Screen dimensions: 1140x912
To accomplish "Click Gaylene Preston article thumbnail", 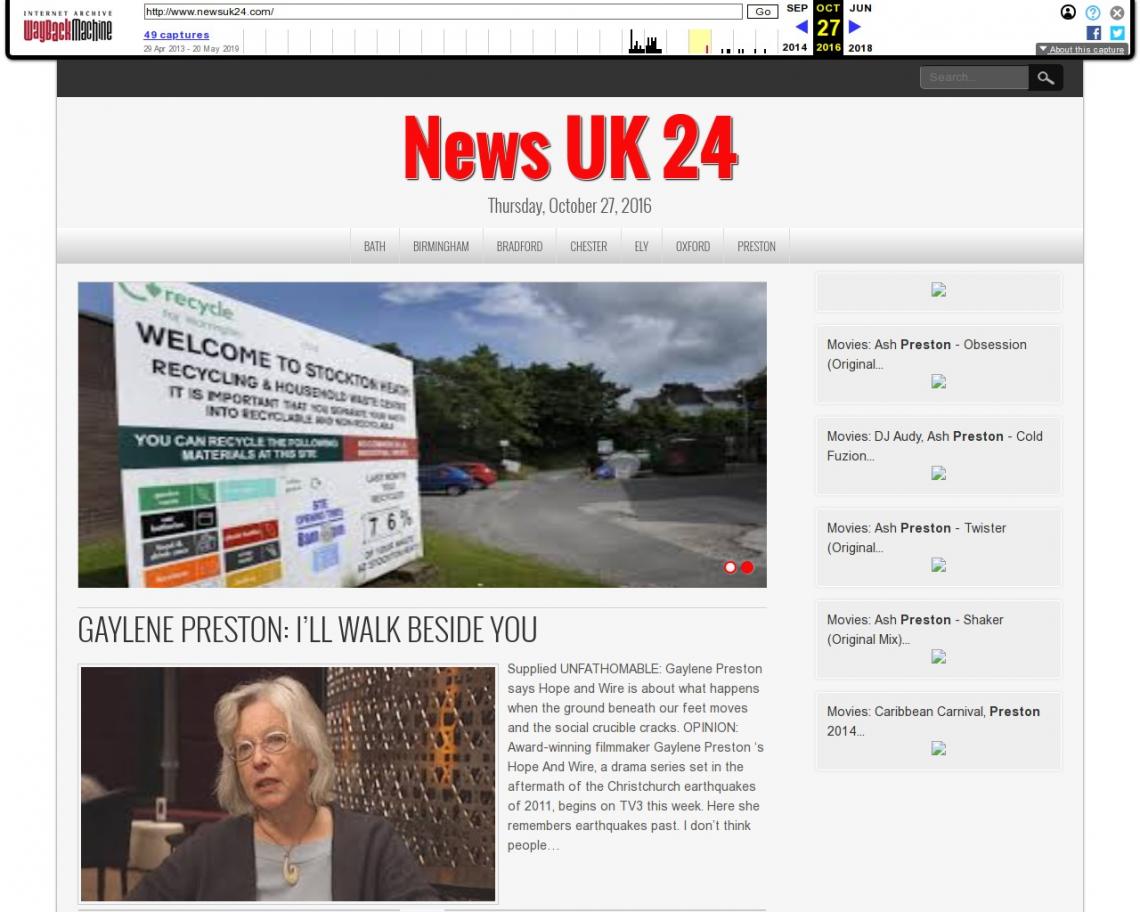I will click(x=288, y=784).
